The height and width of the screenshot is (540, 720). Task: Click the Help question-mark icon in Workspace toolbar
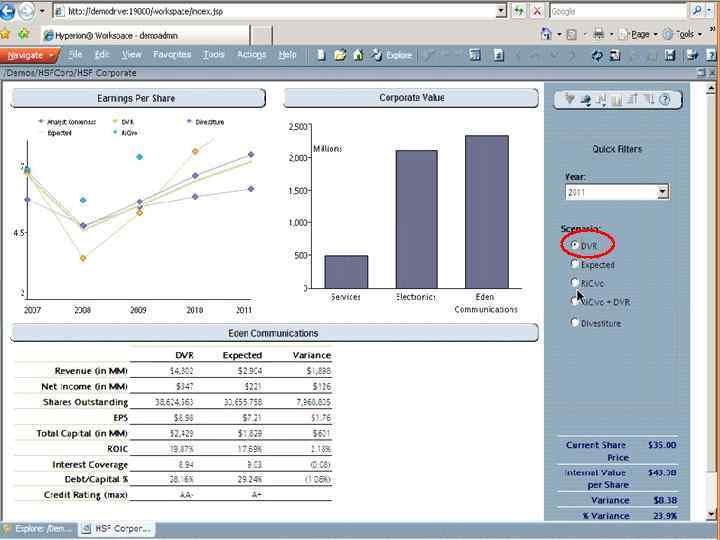pos(711,56)
